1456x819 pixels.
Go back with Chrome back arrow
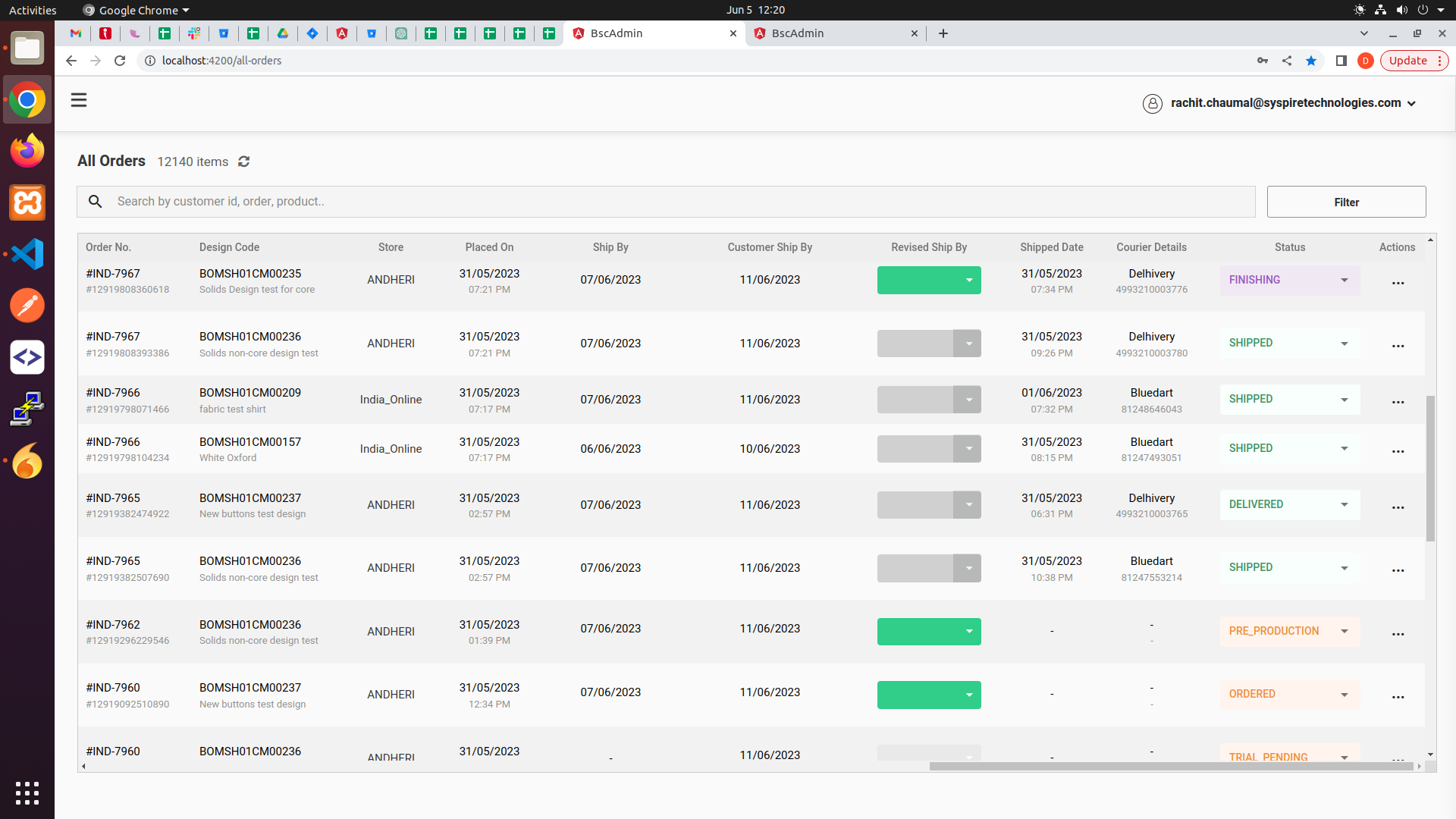coord(71,61)
